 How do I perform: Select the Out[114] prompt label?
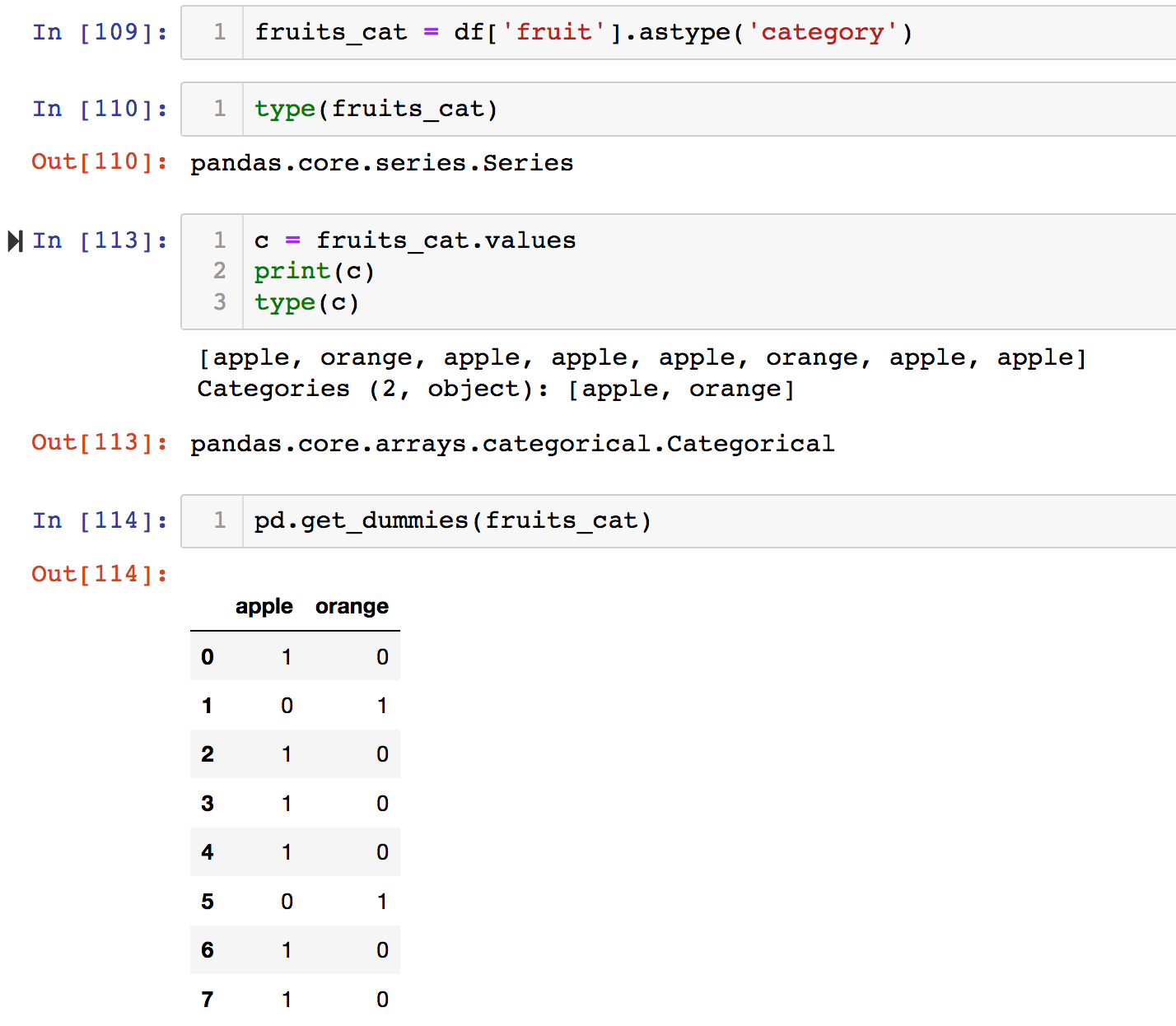coord(100,574)
